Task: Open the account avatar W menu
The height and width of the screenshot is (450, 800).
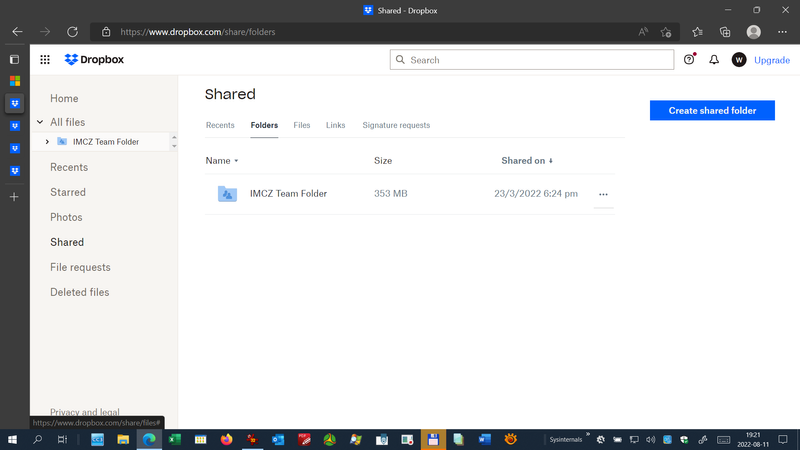Action: 739,60
